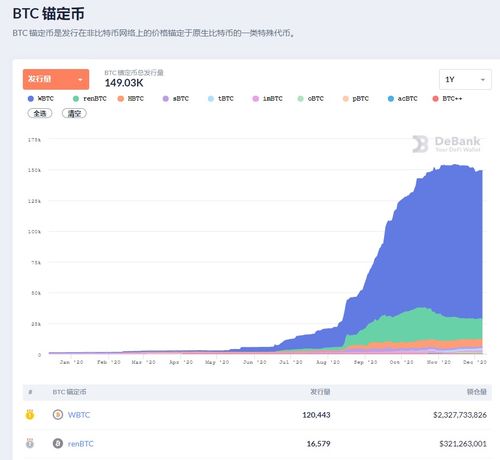Click the WBTC issuance value 120,443
The image size is (500, 460).
(316, 415)
